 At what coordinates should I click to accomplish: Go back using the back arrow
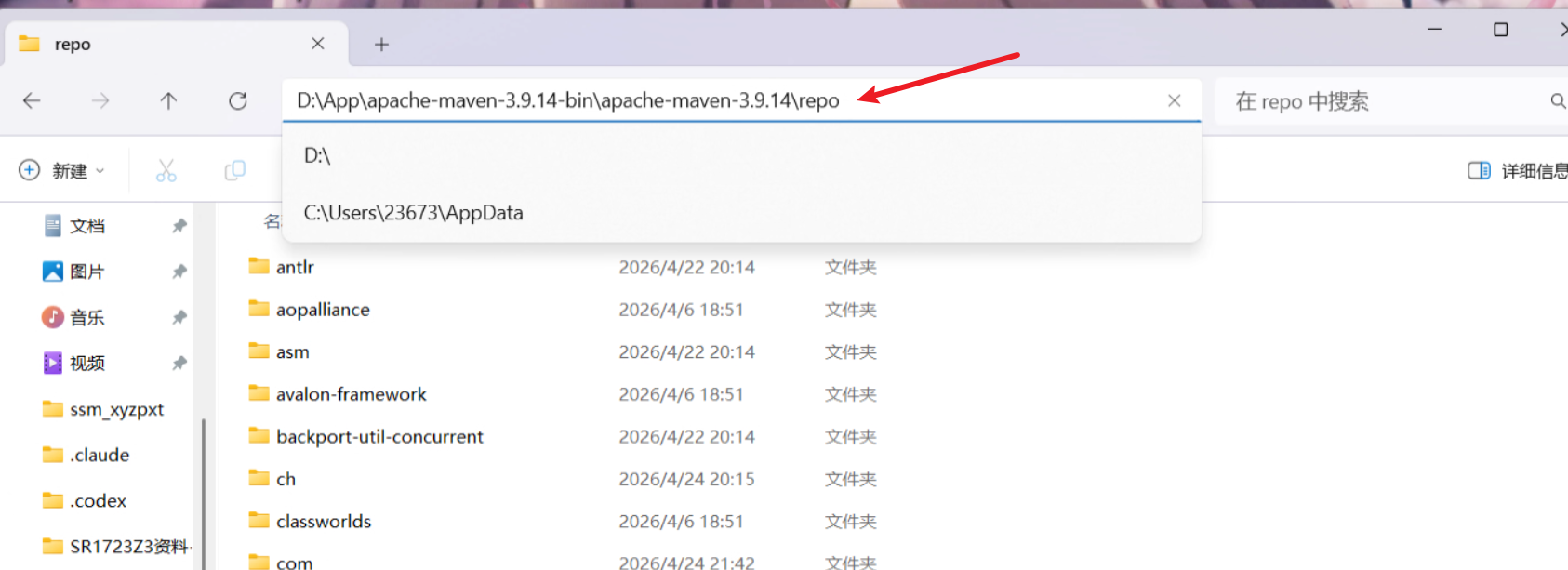tap(32, 100)
